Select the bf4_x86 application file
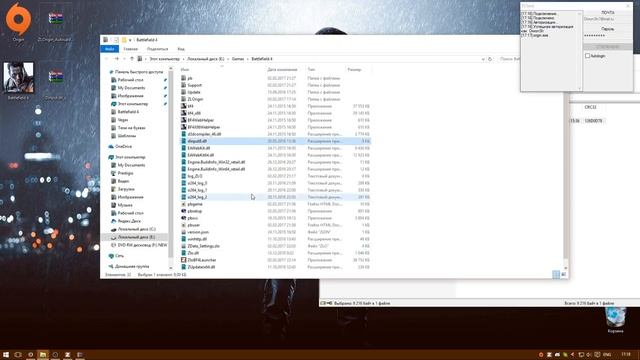Screen dimensions: 640x360 (194, 113)
